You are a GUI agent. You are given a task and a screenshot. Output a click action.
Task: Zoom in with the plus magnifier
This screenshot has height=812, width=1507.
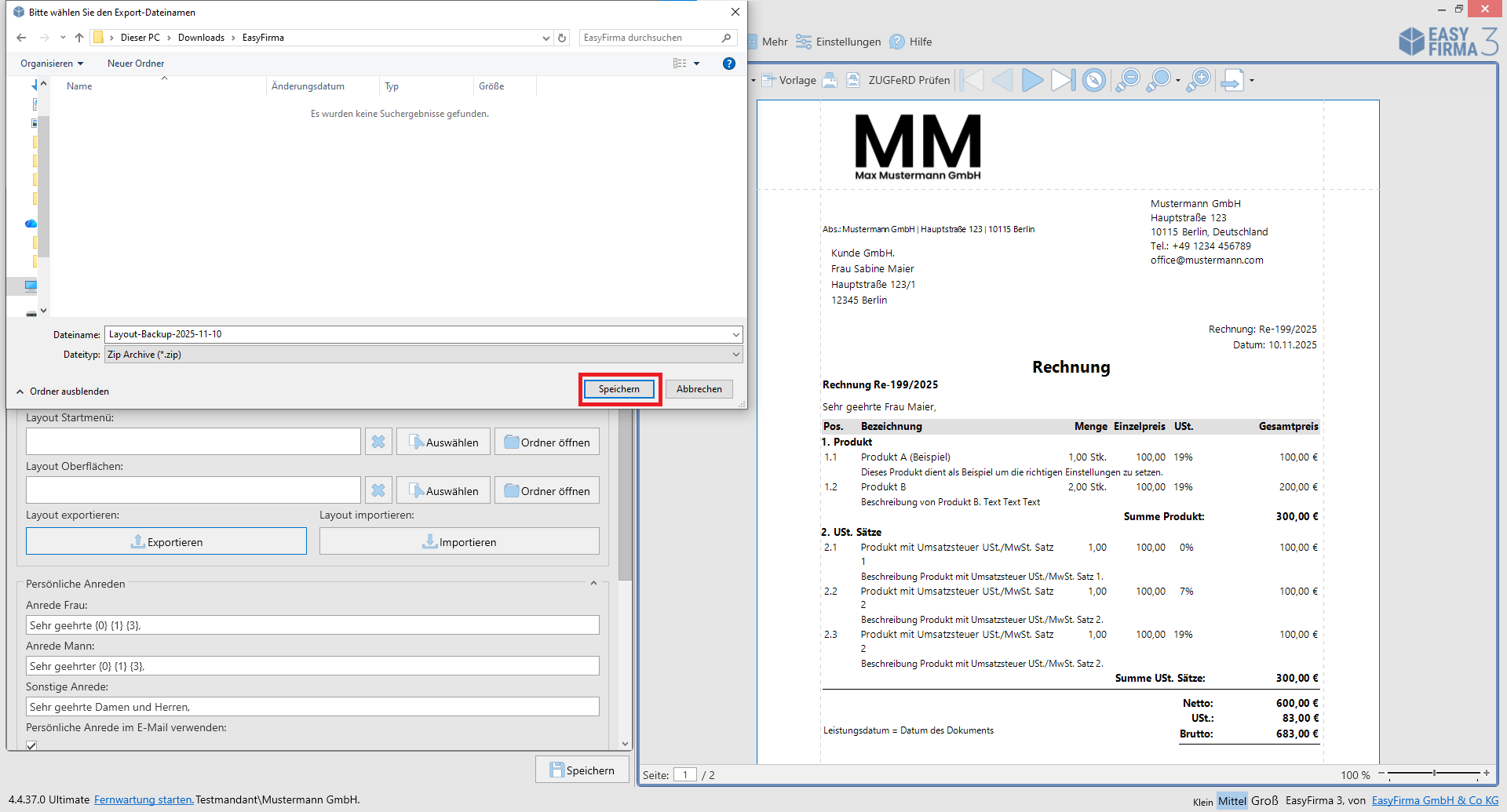1199,80
